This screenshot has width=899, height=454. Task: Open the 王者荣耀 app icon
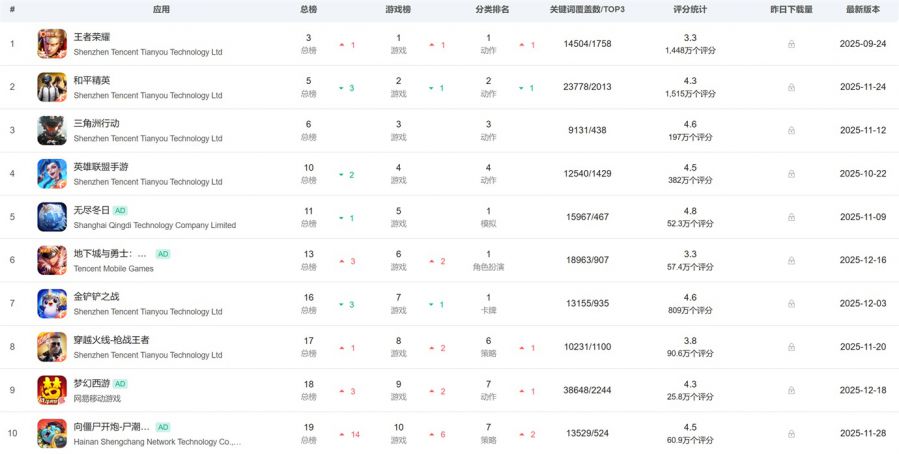[x=52, y=44]
